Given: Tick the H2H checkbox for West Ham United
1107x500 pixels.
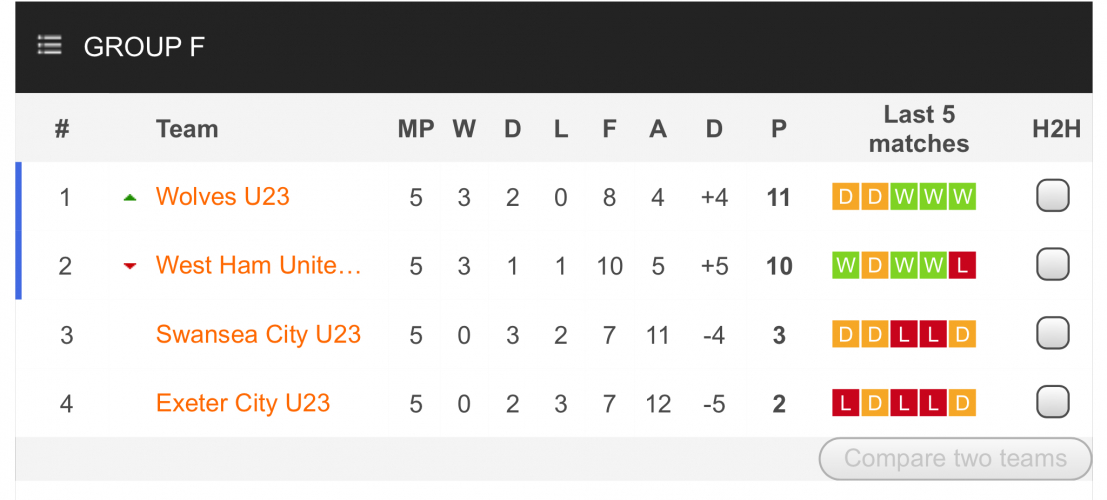Looking at the screenshot, I should (1052, 265).
